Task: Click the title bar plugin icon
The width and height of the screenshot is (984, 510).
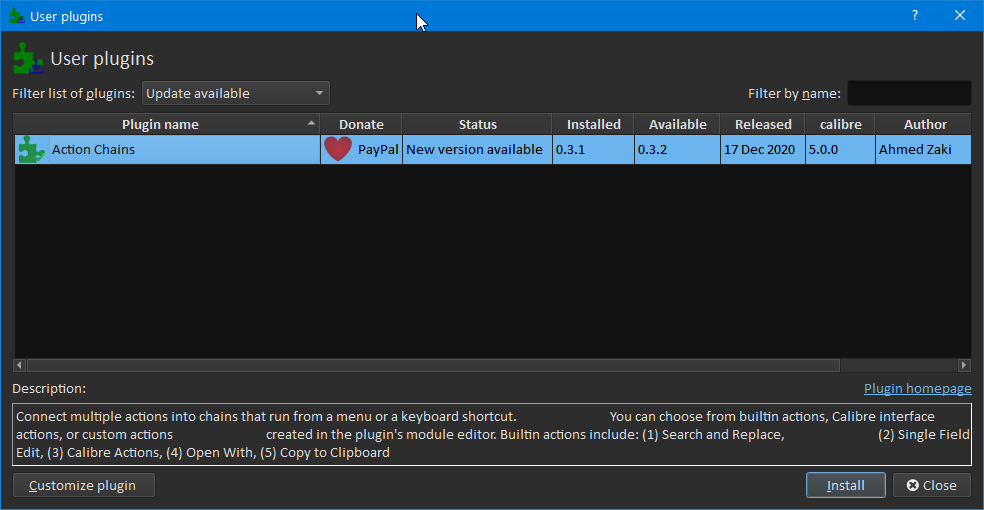Action: 16,16
